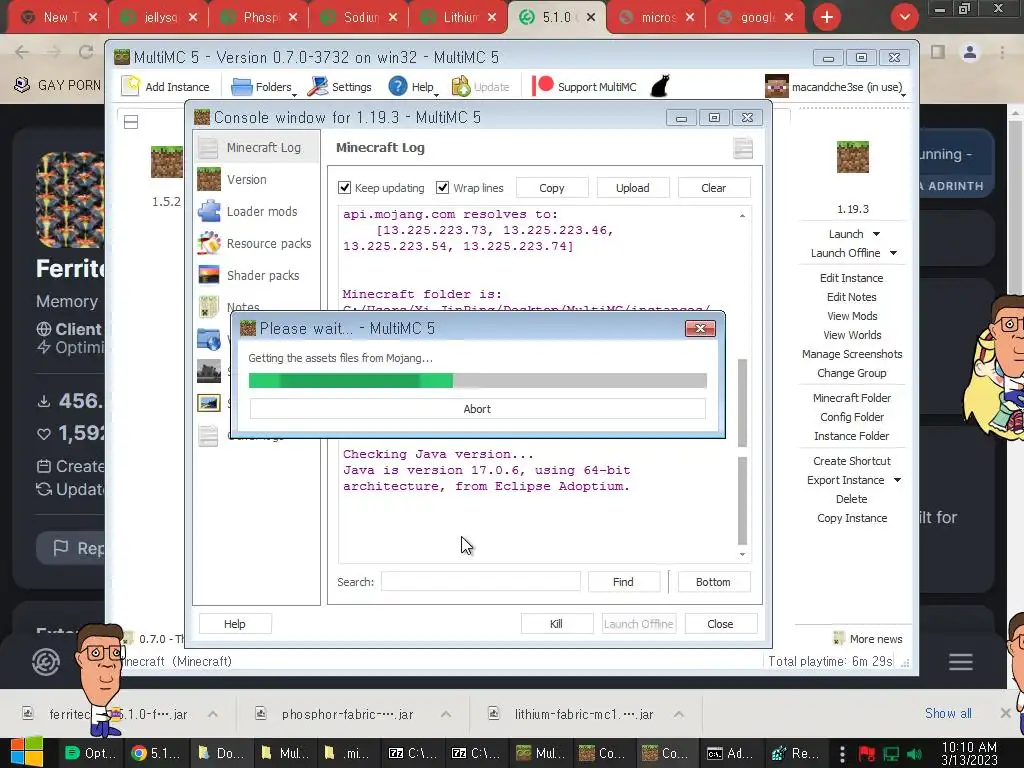This screenshot has width=1024, height=768.
Task: Click View Worlds in side panel
Action: (x=852, y=335)
